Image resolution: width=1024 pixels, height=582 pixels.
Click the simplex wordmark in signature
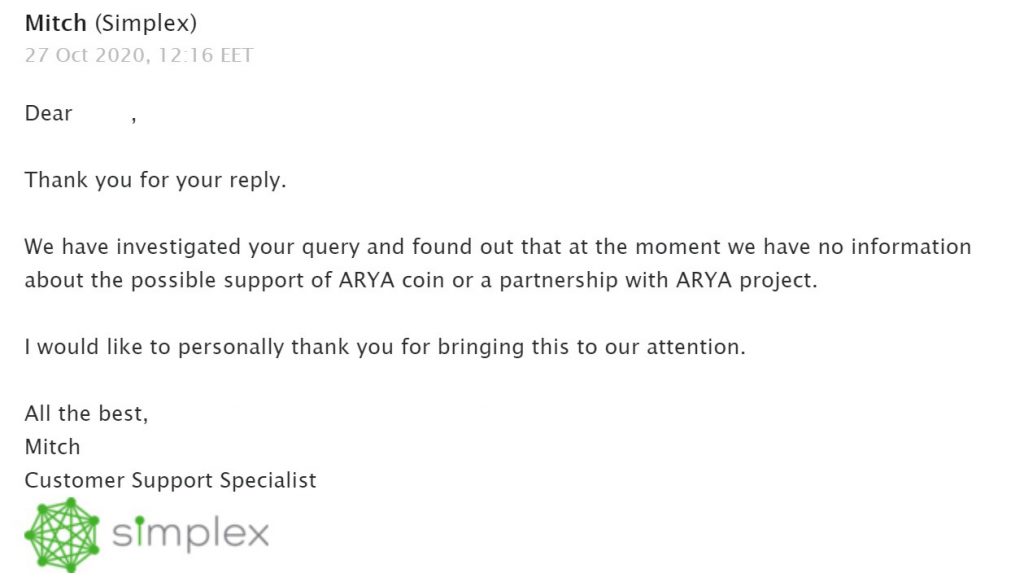click(190, 532)
